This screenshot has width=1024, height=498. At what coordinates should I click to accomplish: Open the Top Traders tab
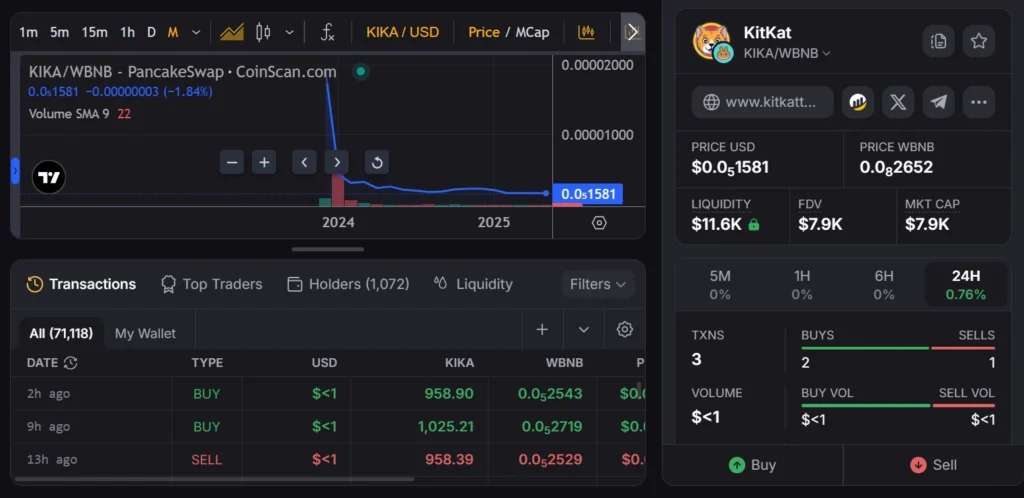[x=212, y=284]
